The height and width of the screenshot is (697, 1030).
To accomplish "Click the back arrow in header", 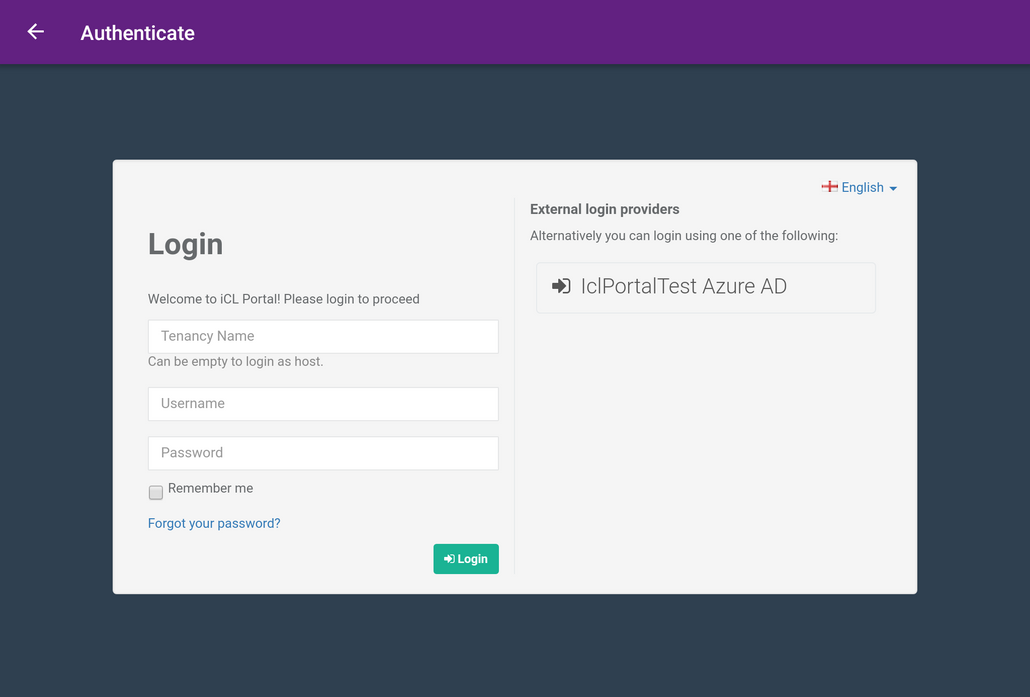I will click(x=36, y=32).
